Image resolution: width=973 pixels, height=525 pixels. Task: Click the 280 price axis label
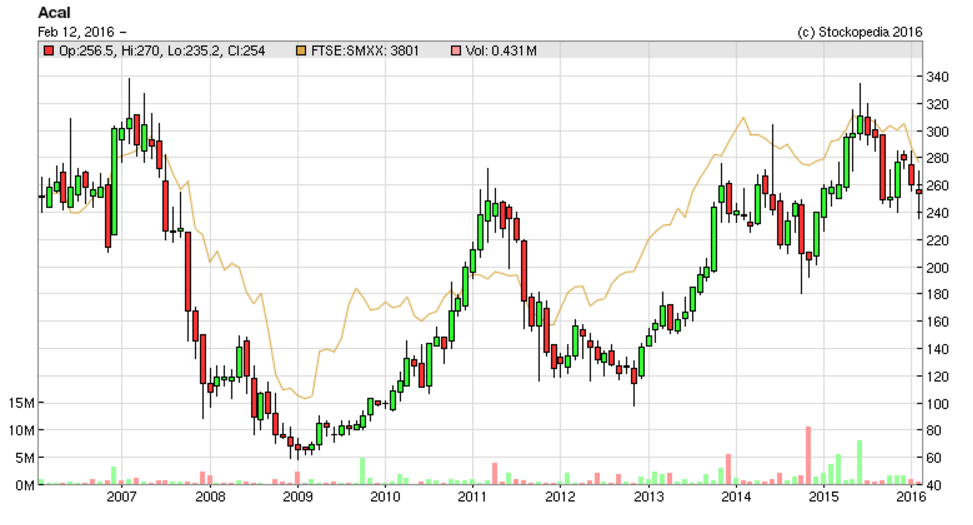[938, 158]
